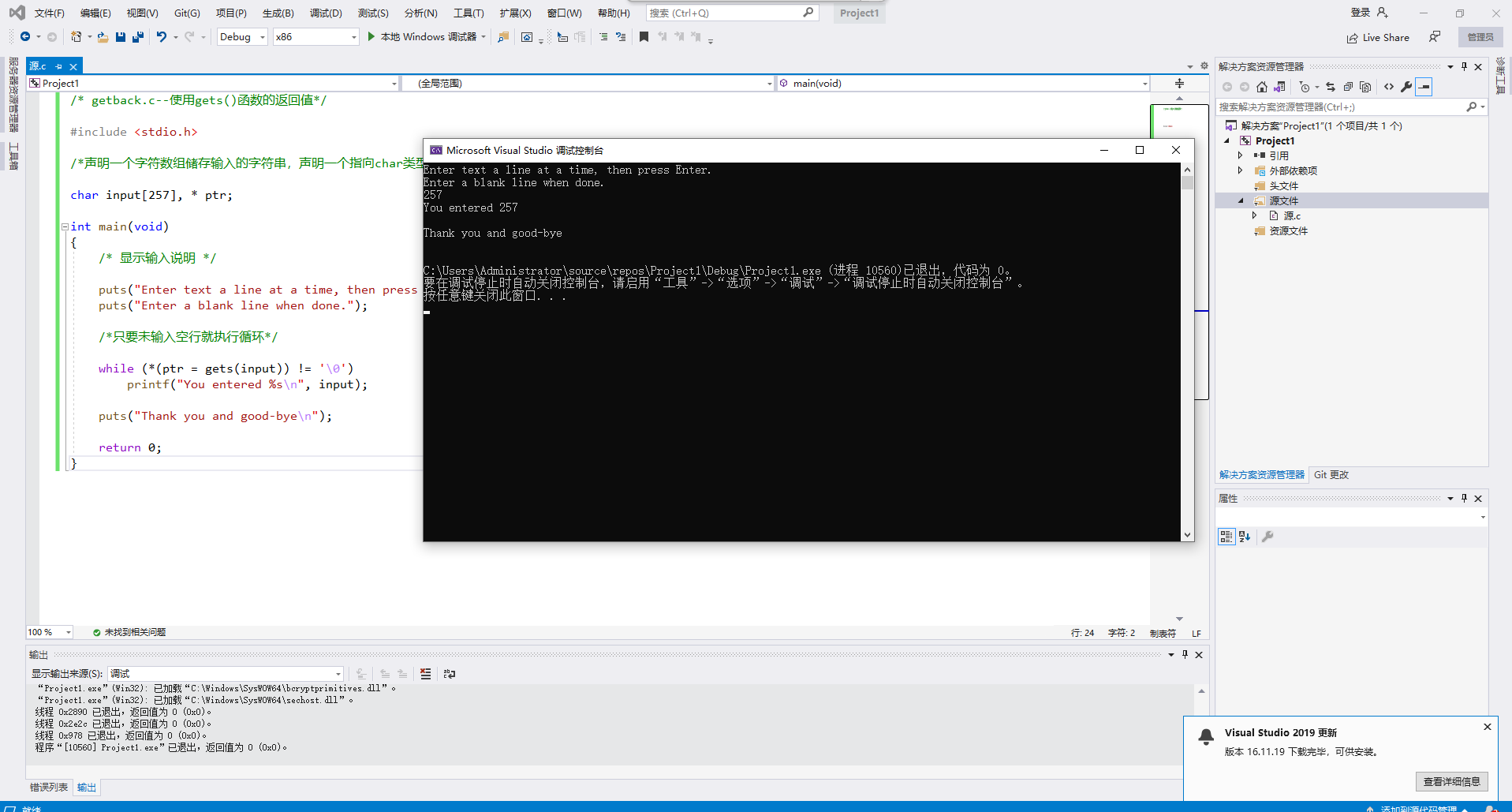The width and height of the screenshot is (1512, 812).
Task: Switch to the Git 更改 tab
Action: pos(1331,475)
